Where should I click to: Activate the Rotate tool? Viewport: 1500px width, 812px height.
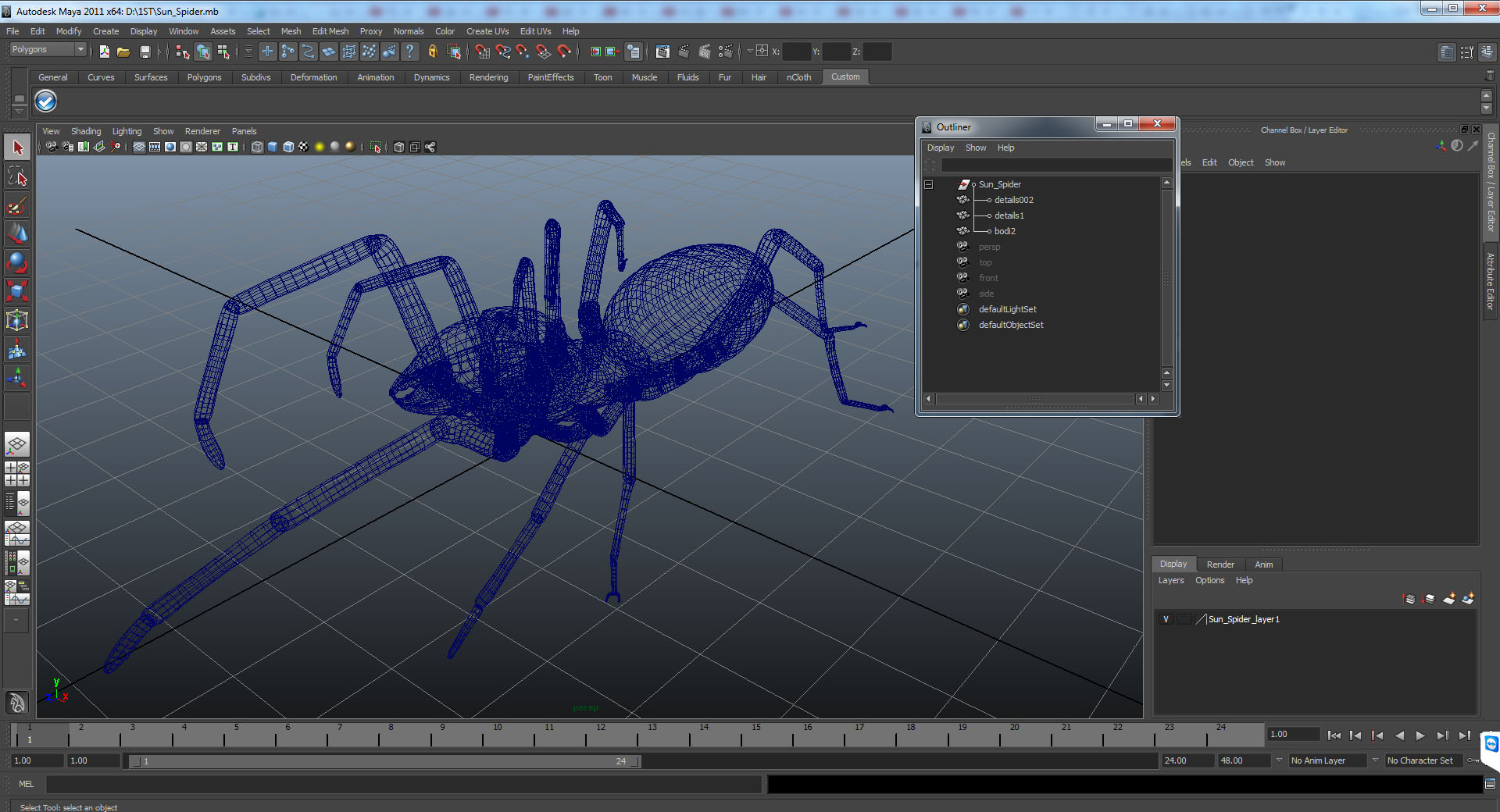click(17, 262)
